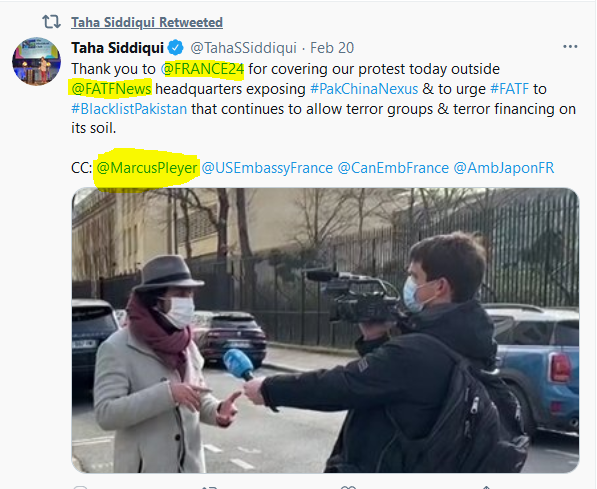Click the retweet arrows icon above the tweet
The image size is (597, 489).
[x=51, y=22]
